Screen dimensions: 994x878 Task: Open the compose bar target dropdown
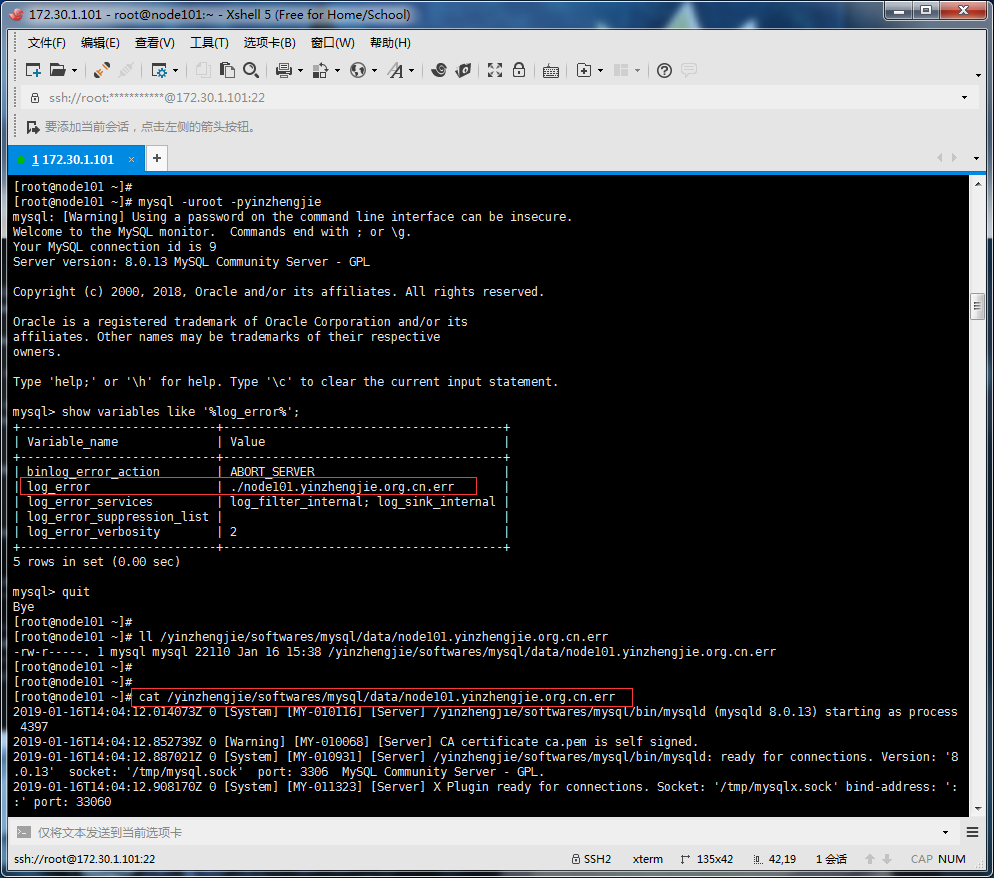pos(945,832)
